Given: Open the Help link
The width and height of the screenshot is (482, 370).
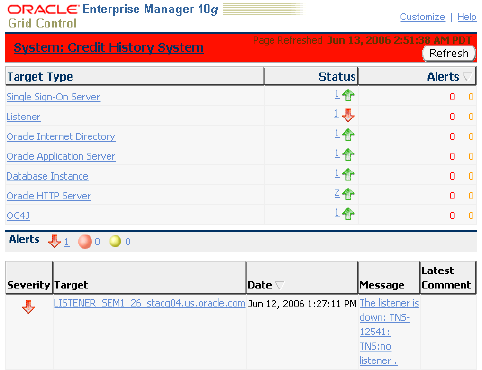Looking at the screenshot, I should point(467,17).
